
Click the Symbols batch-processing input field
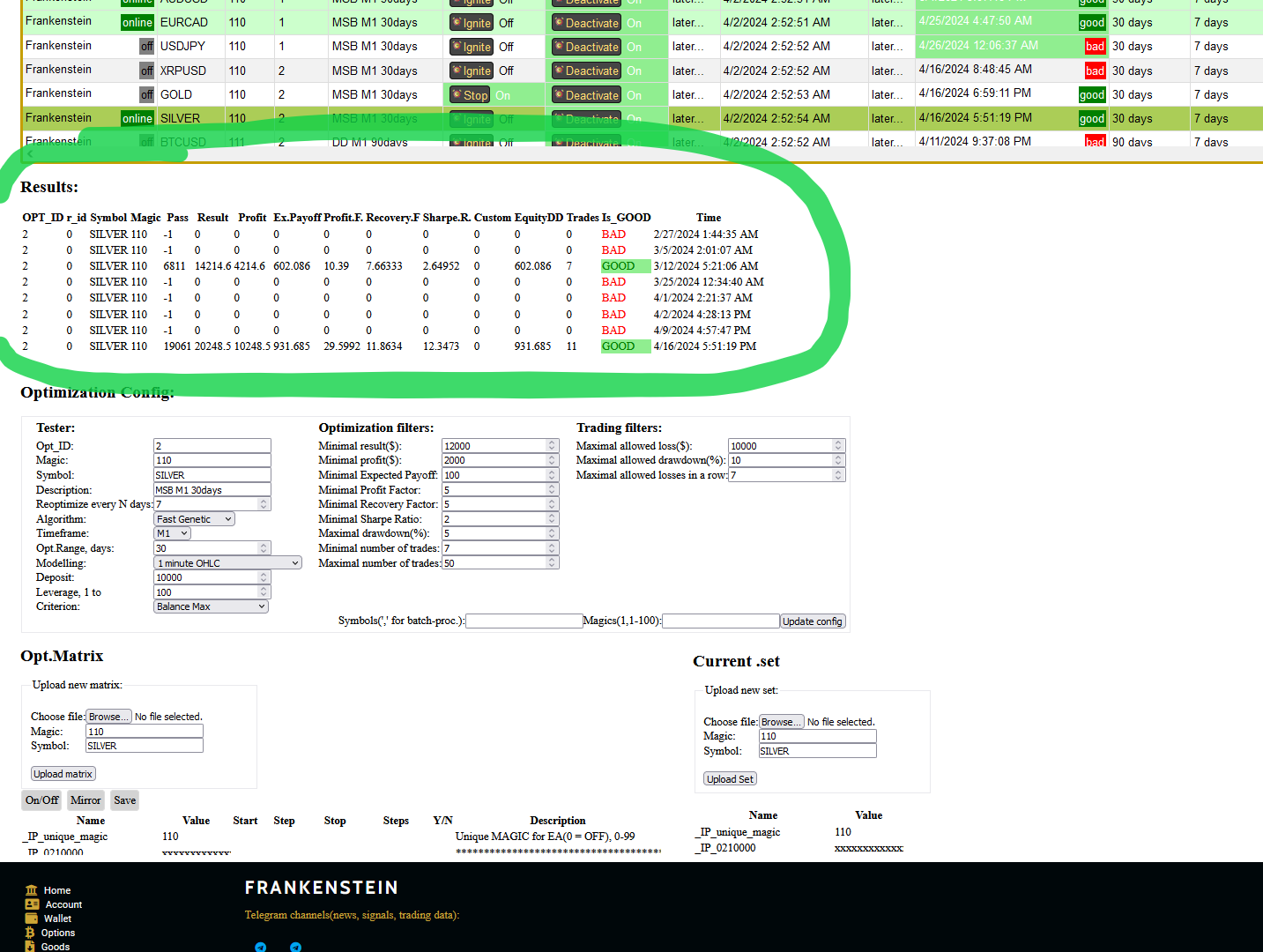tap(524, 621)
